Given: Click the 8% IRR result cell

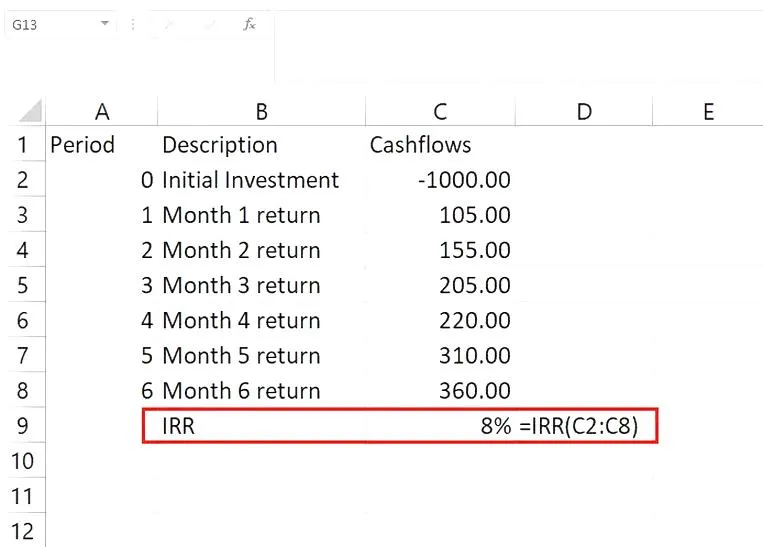Looking at the screenshot, I should pyautogui.click(x=439, y=426).
